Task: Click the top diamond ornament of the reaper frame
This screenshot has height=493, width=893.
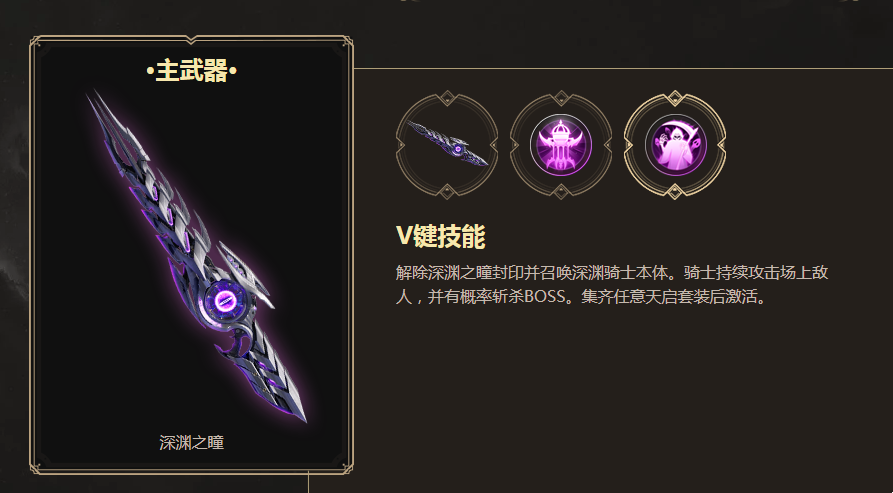Action: pos(675,97)
